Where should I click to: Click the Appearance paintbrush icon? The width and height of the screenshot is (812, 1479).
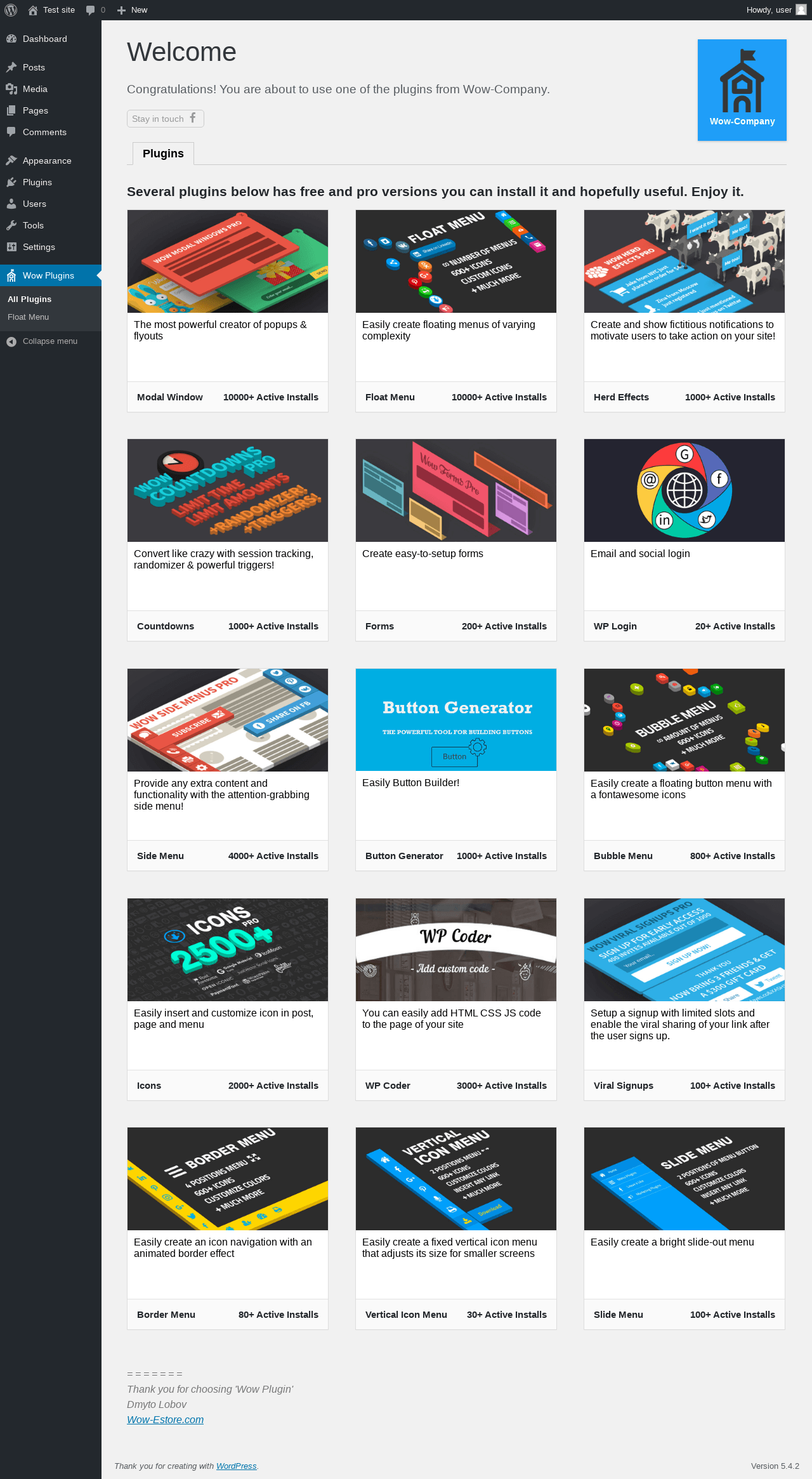[x=11, y=161]
